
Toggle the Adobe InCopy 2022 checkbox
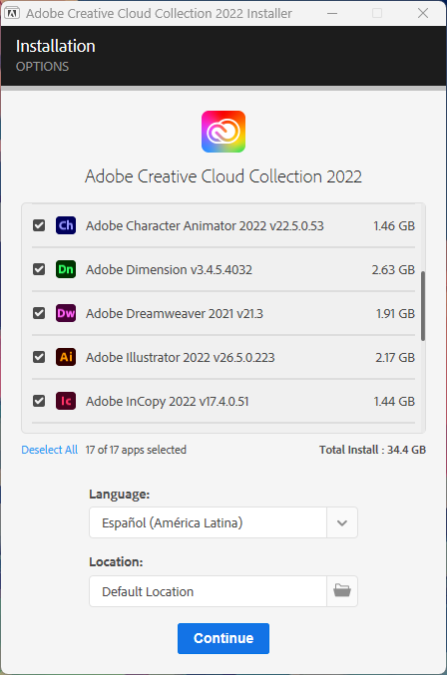coord(39,401)
